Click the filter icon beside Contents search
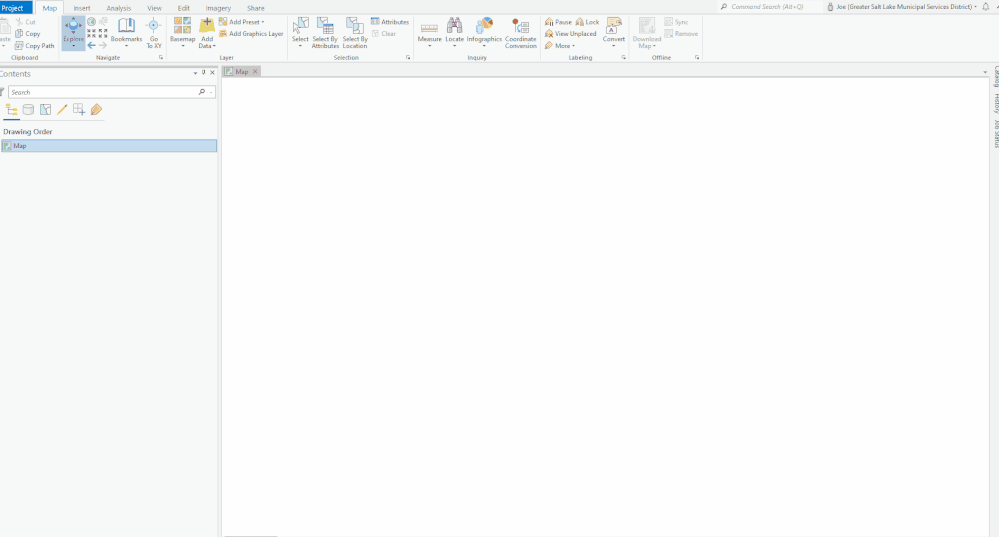 (2, 92)
